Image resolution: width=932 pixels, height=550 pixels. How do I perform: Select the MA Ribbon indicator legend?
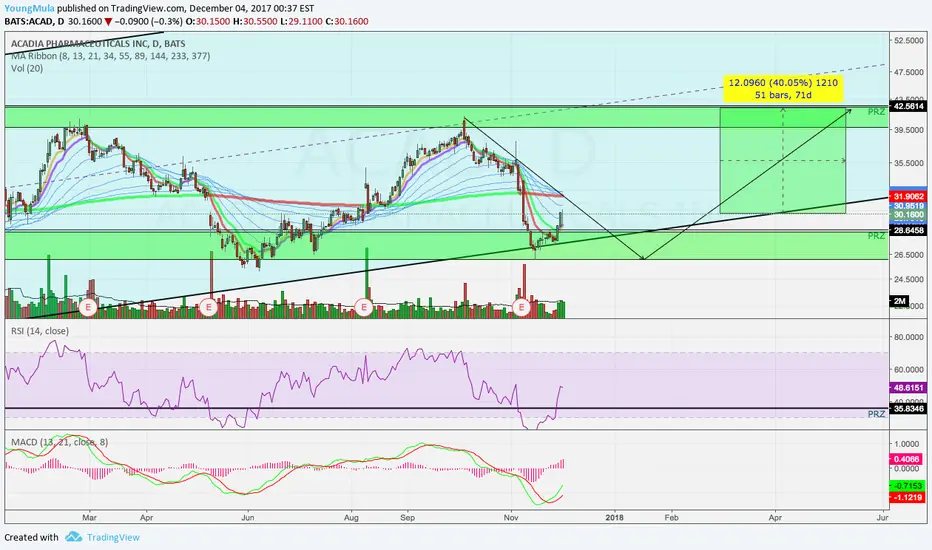(111, 56)
